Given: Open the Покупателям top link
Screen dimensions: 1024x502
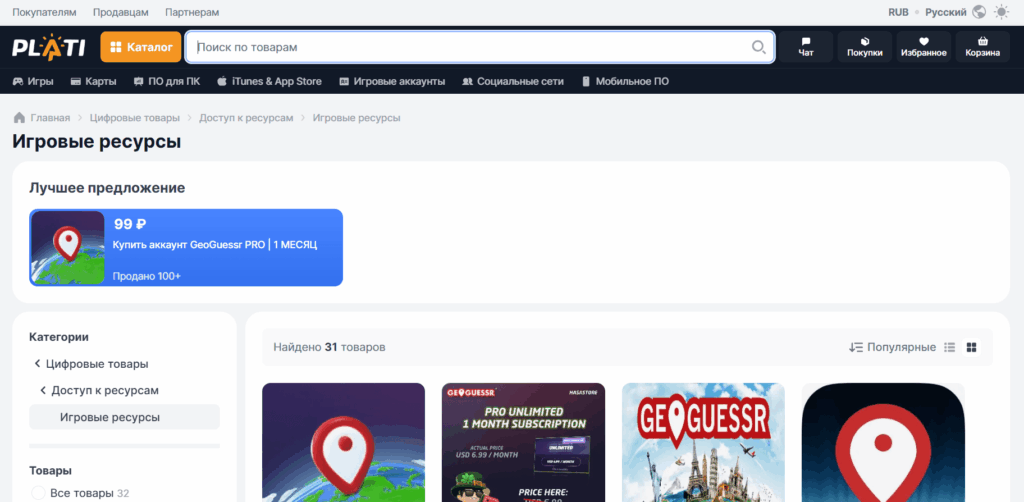Looking at the screenshot, I should [x=44, y=12].
